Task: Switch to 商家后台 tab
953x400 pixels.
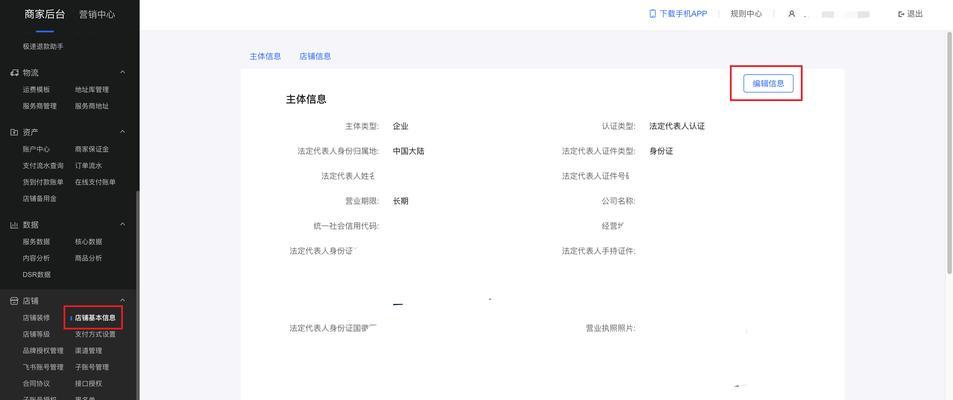Action: (44, 14)
